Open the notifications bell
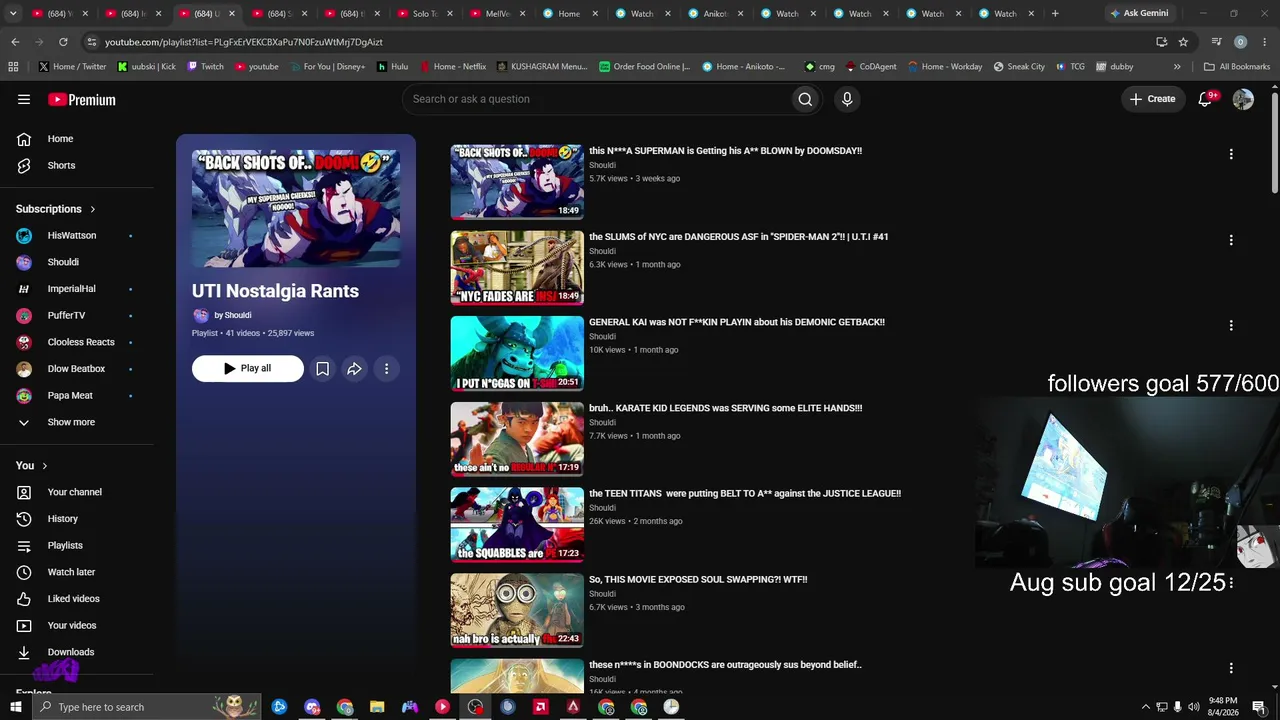Viewport: 1280px width, 720px height. tap(1206, 99)
